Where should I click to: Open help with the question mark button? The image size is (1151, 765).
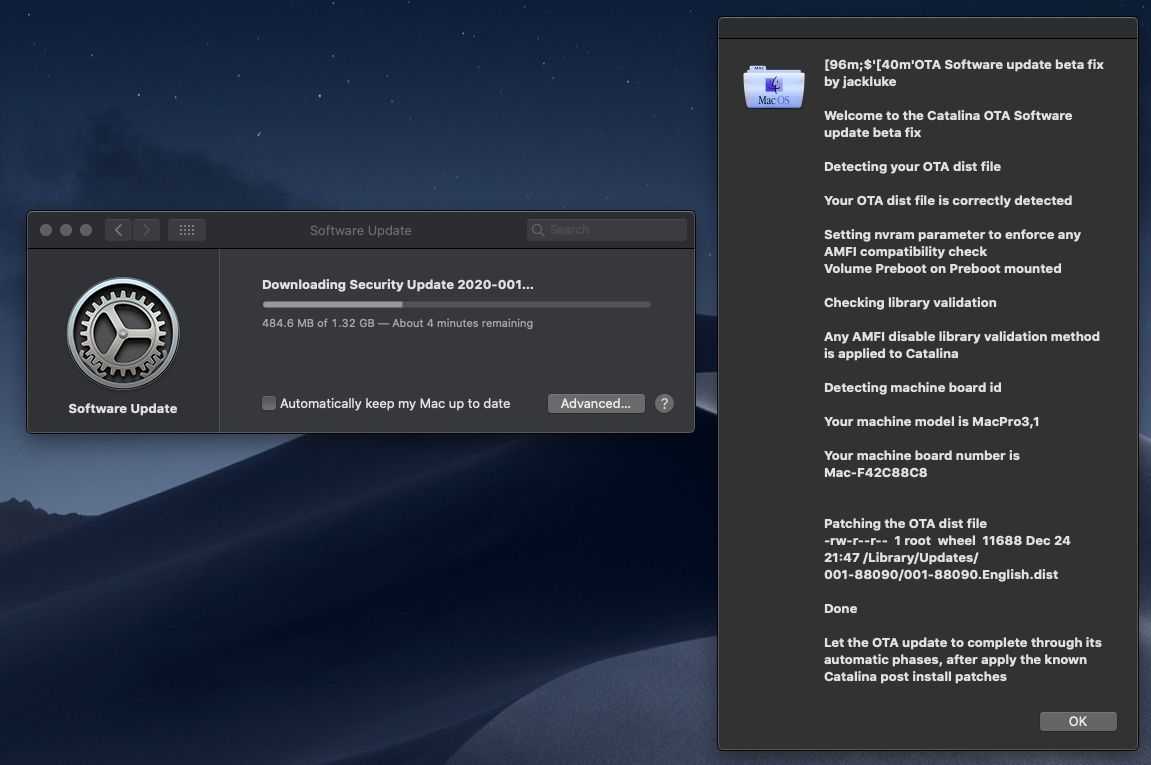[x=664, y=403]
